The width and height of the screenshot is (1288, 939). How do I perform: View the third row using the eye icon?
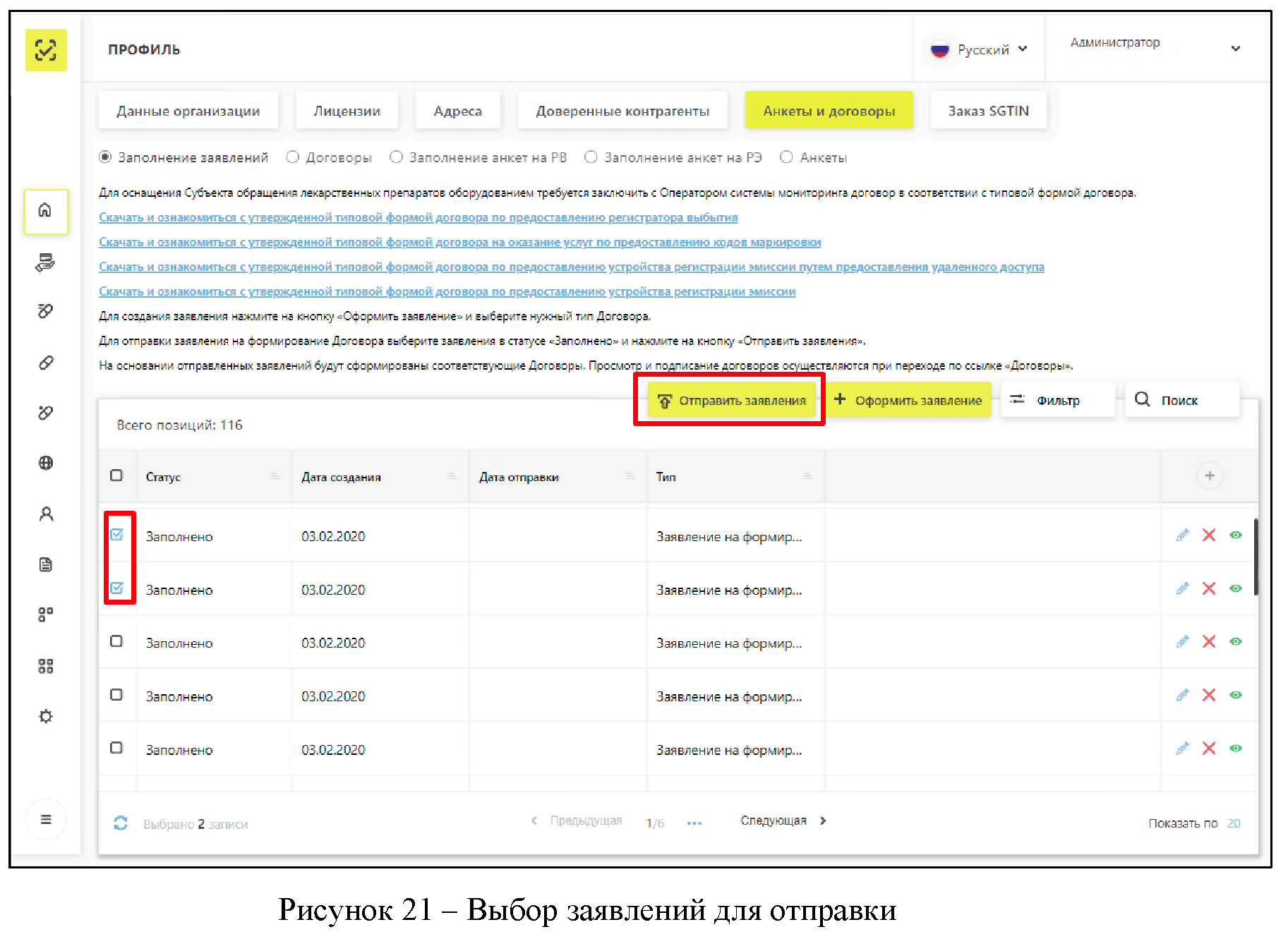pos(1235,642)
